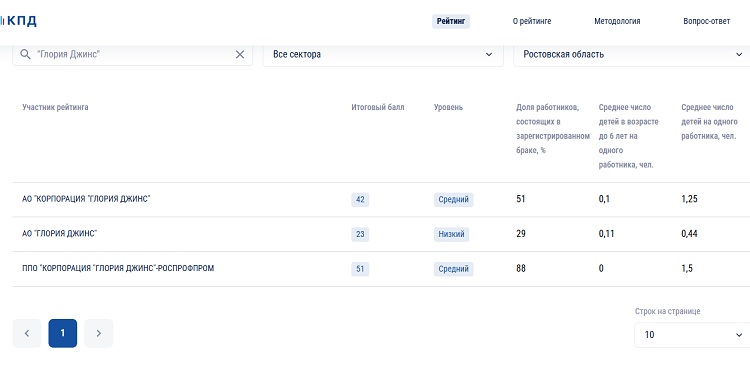The image size is (750, 368).
Task: Click the КПД logo
Action: (18, 21)
